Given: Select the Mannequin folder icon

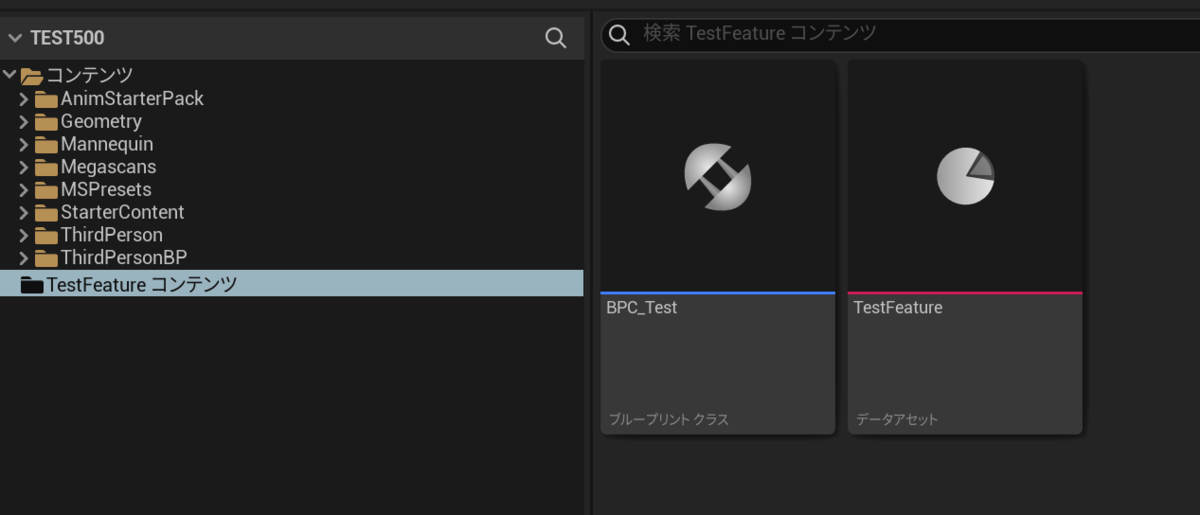Looking at the screenshot, I should (x=46, y=145).
